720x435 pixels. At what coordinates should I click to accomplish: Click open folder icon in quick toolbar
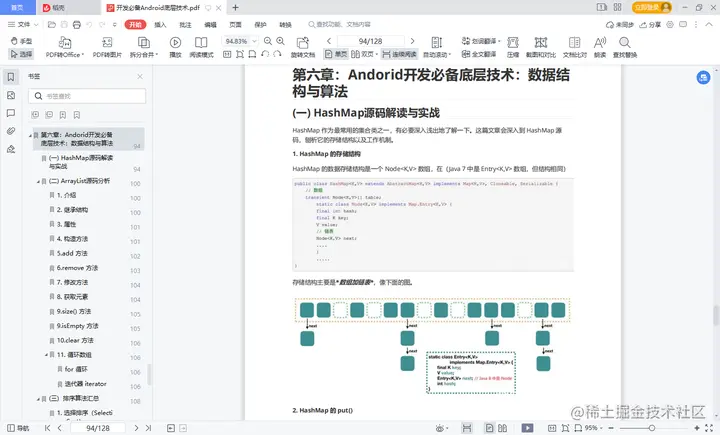[51, 25]
